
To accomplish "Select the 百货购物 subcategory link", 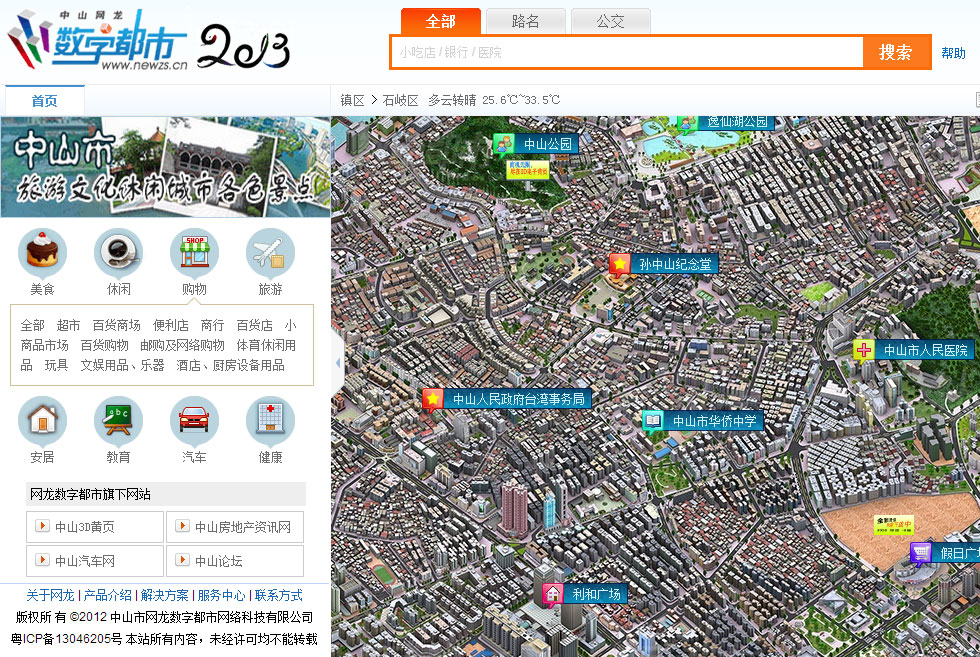I will coord(104,345).
